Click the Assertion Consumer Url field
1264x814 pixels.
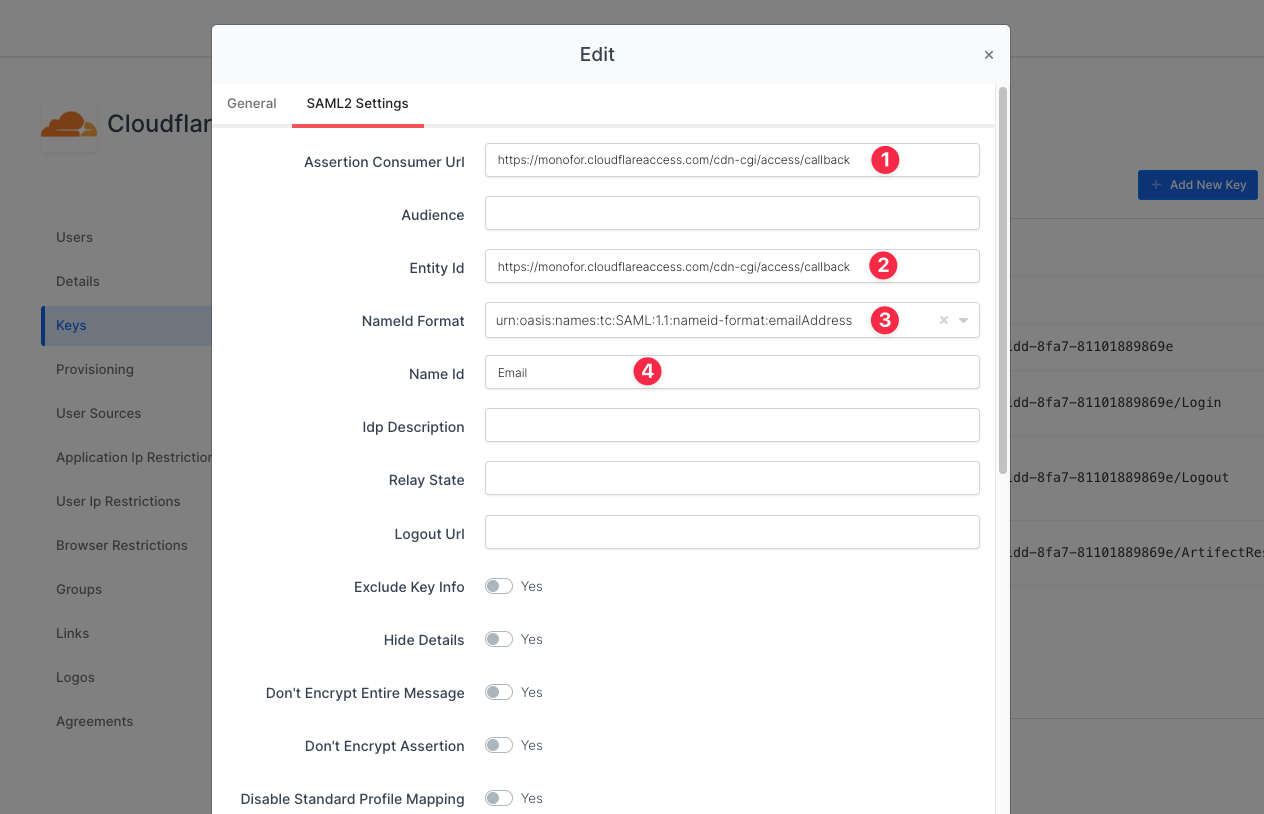[680, 160]
